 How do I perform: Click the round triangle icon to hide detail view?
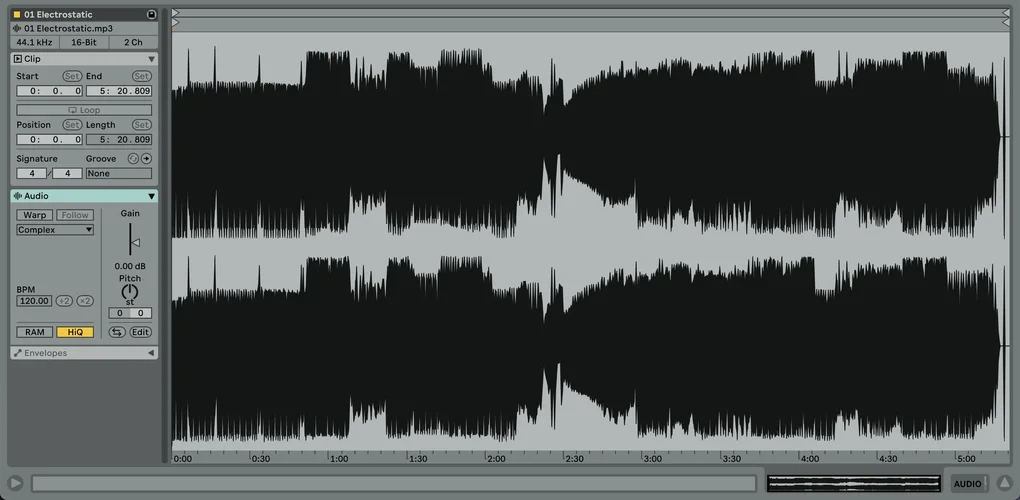coord(1004,483)
